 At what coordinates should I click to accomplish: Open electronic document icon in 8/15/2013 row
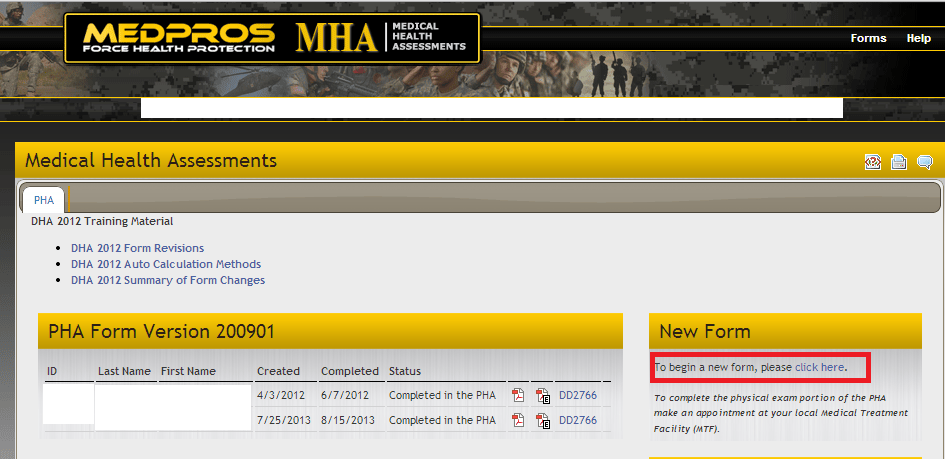tap(543, 420)
